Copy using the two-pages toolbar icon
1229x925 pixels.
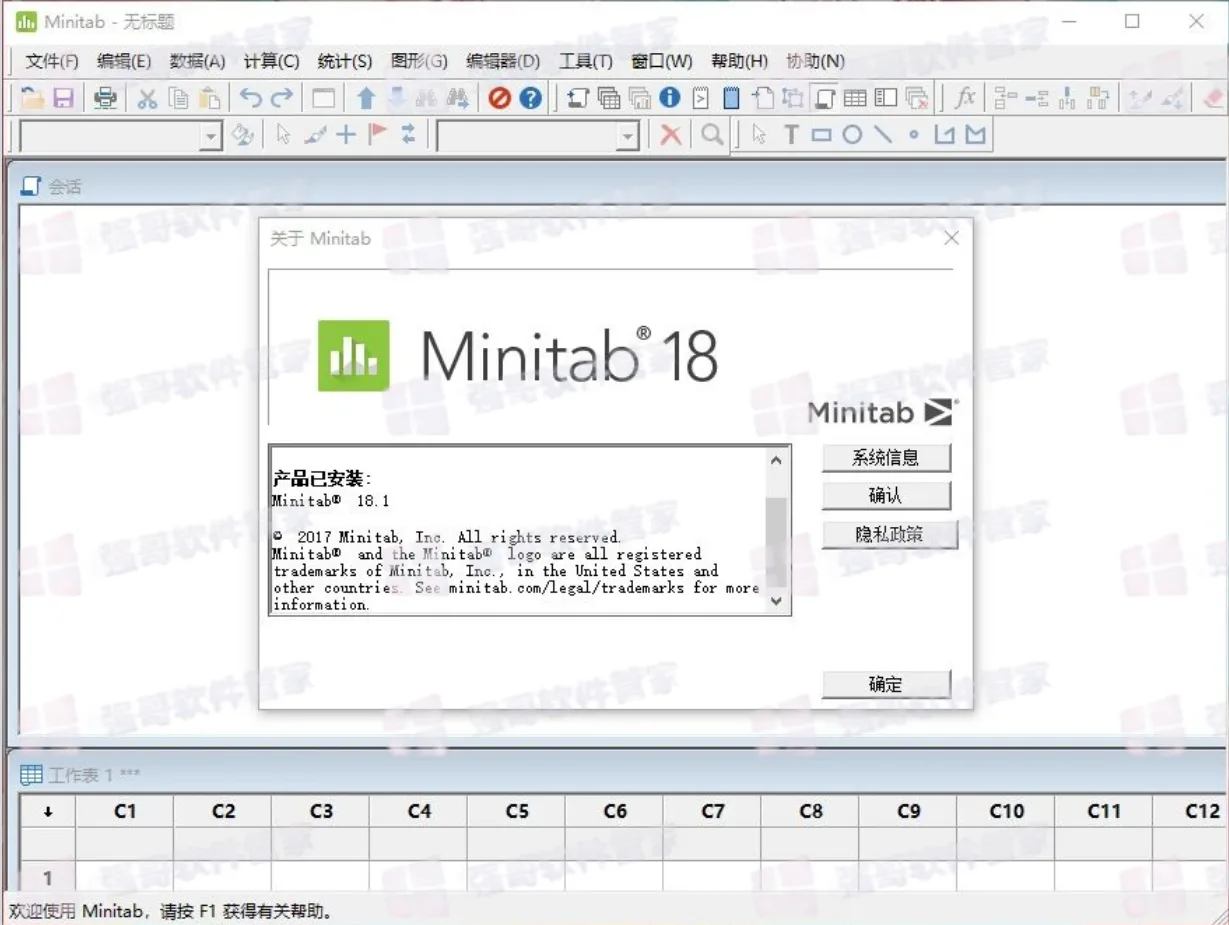178,98
